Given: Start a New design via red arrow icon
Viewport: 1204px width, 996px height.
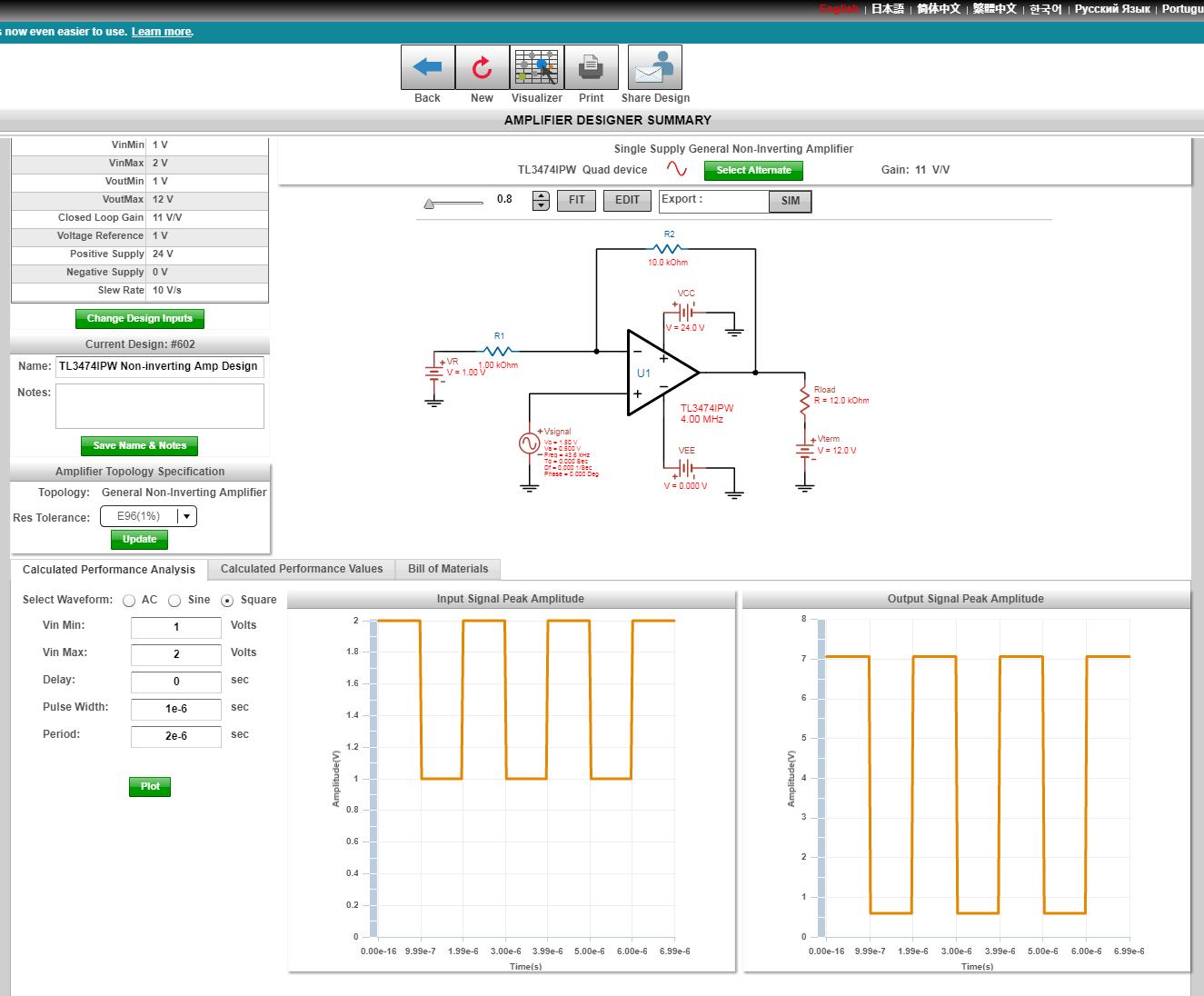Looking at the screenshot, I should click(x=482, y=67).
